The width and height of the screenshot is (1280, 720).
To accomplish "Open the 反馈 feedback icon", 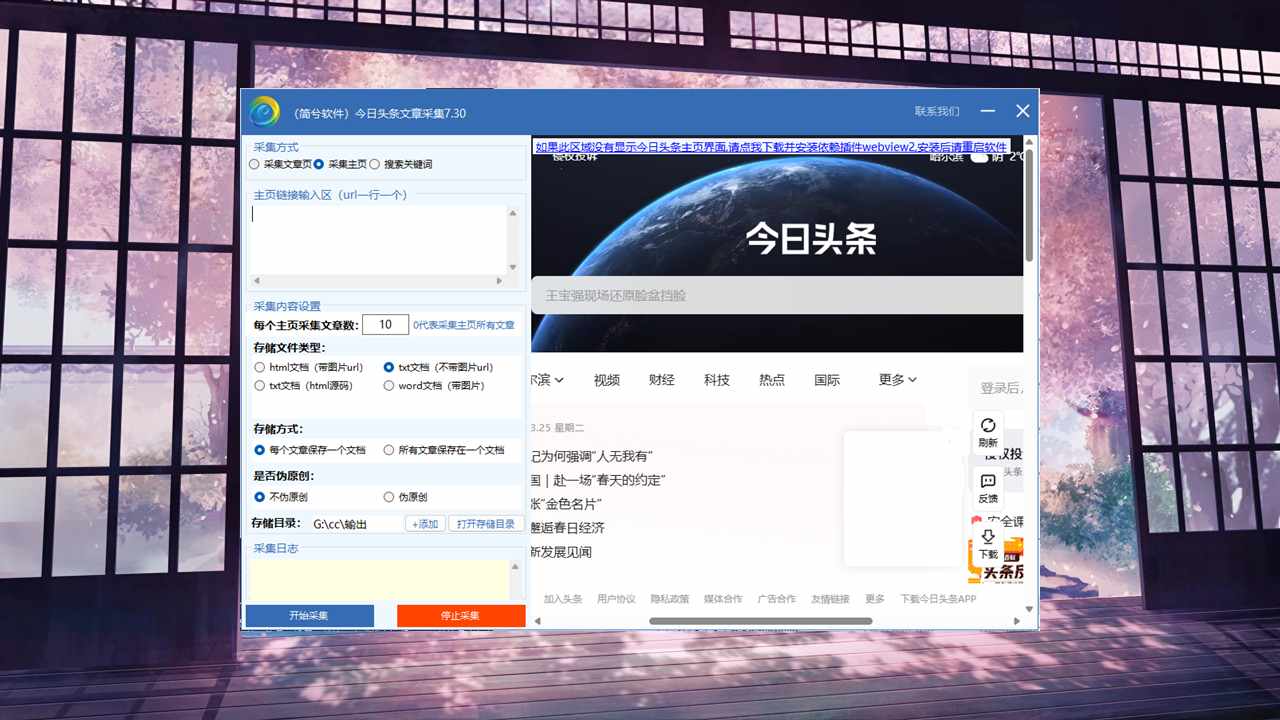I will (x=988, y=483).
